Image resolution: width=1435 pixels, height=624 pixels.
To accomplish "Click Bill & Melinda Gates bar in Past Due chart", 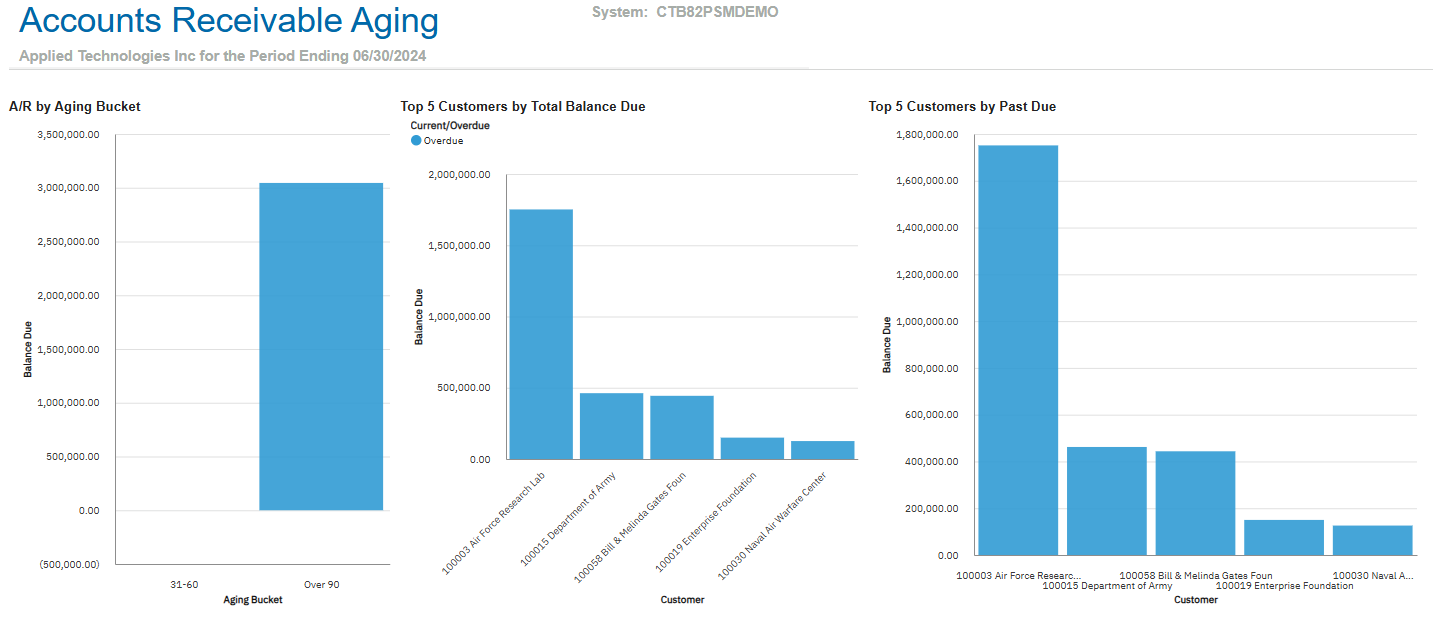I will [x=1195, y=502].
